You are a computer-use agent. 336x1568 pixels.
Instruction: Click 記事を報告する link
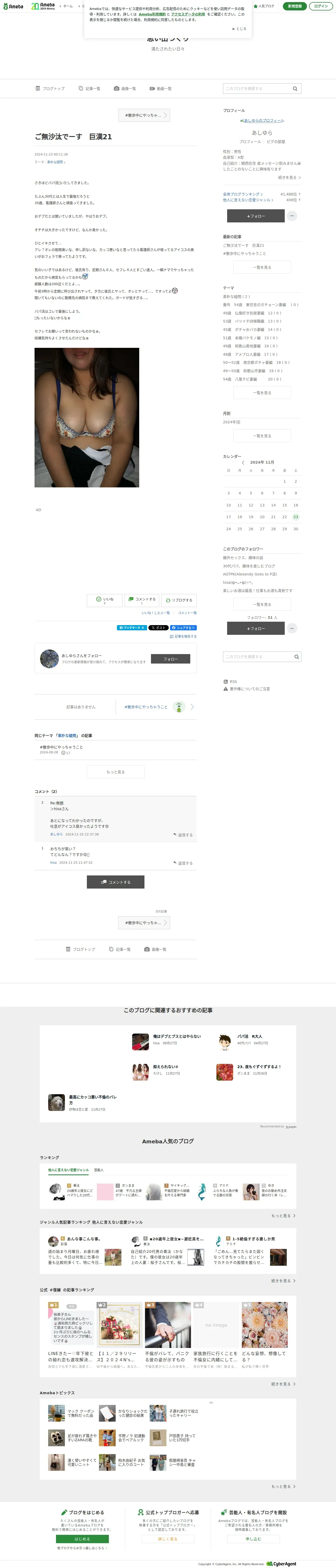click(183, 637)
